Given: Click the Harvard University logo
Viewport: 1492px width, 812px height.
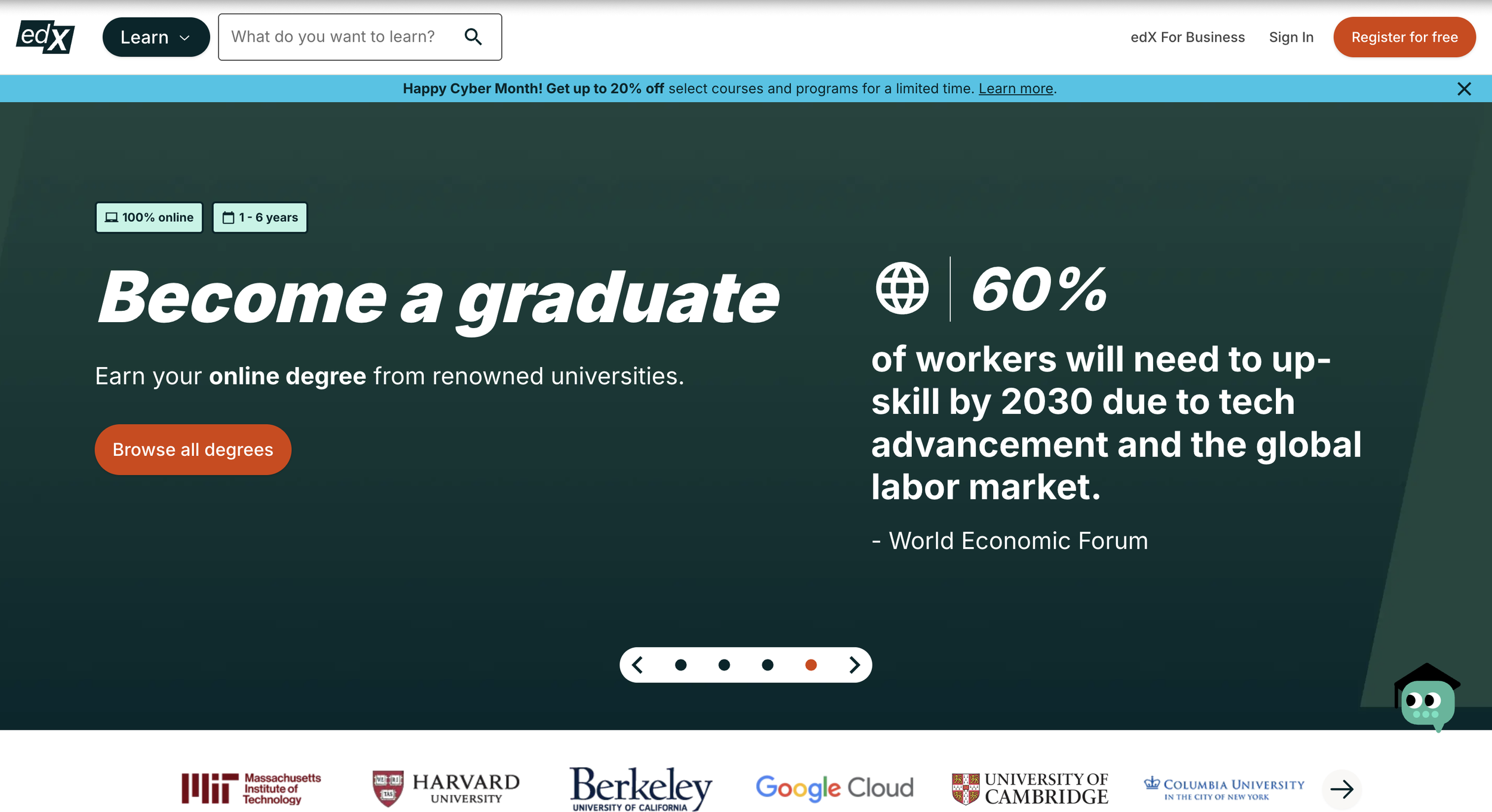Looking at the screenshot, I should 446,789.
